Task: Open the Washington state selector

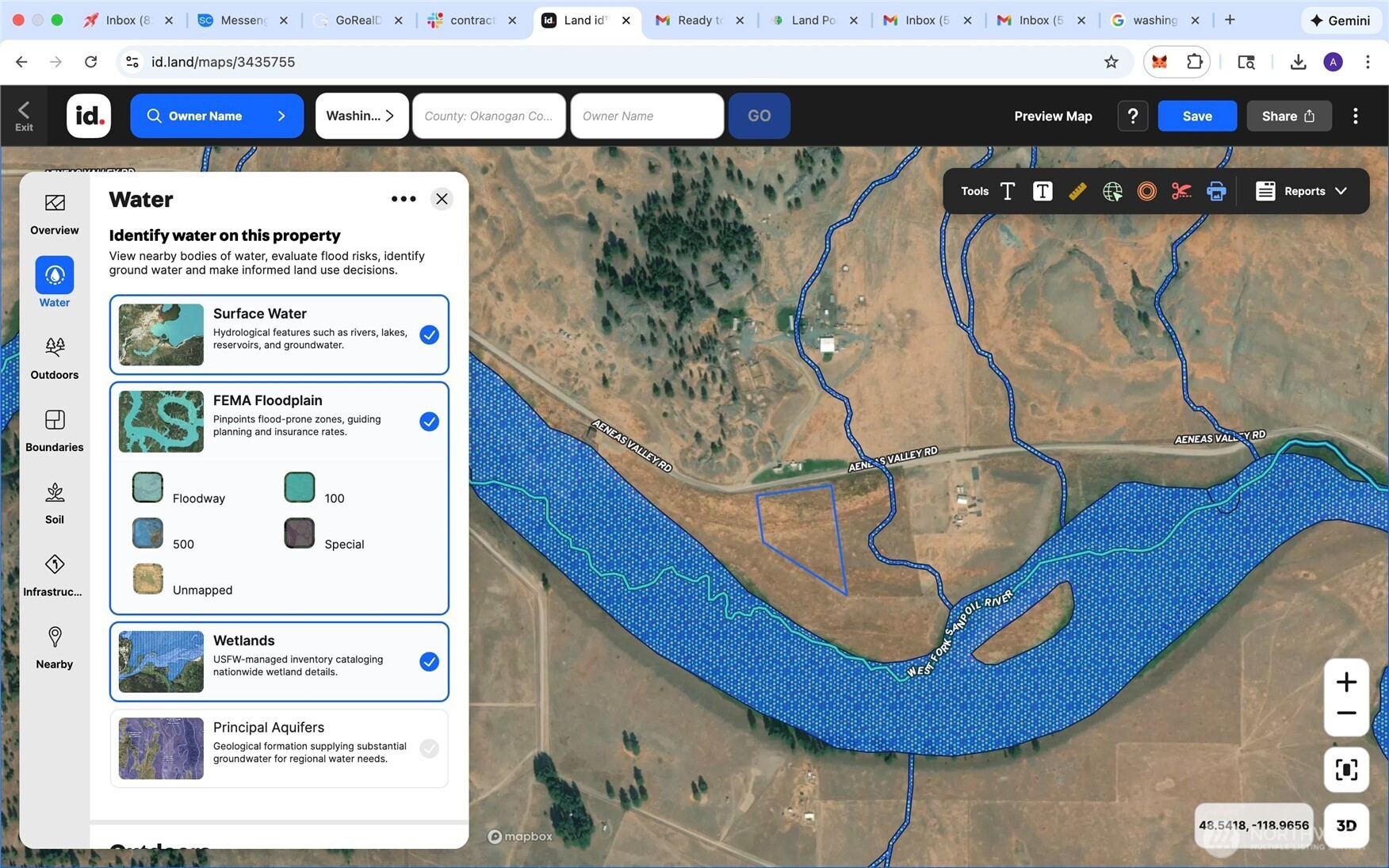Action: point(362,116)
